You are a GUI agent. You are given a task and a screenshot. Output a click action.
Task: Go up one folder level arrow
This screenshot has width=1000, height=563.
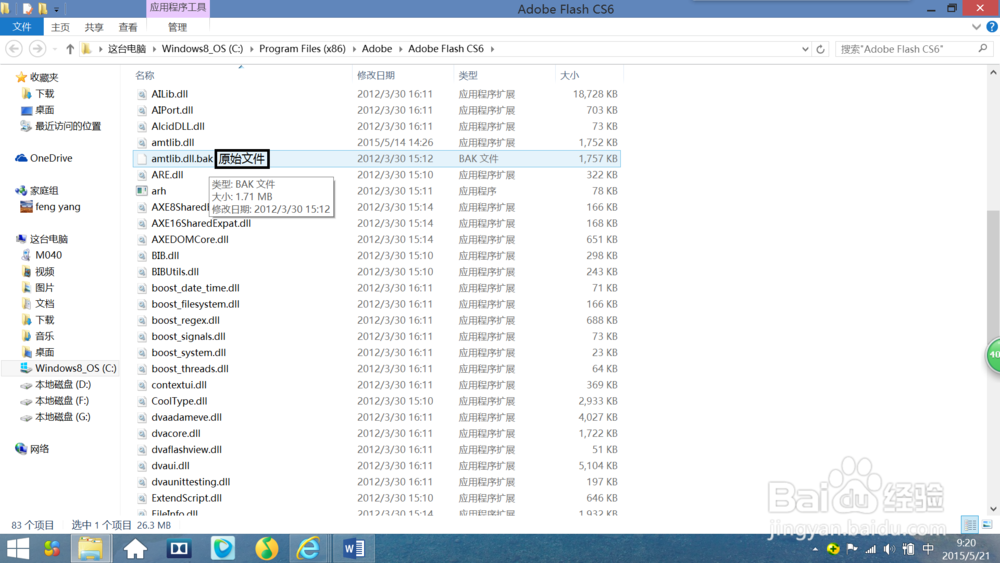click(70, 49)
